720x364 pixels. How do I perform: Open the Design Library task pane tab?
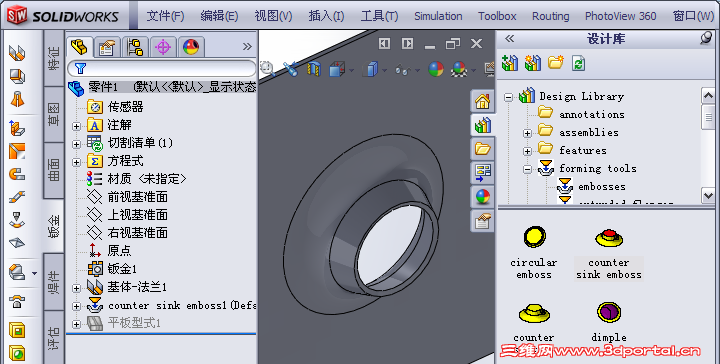(x=483, y=125)
